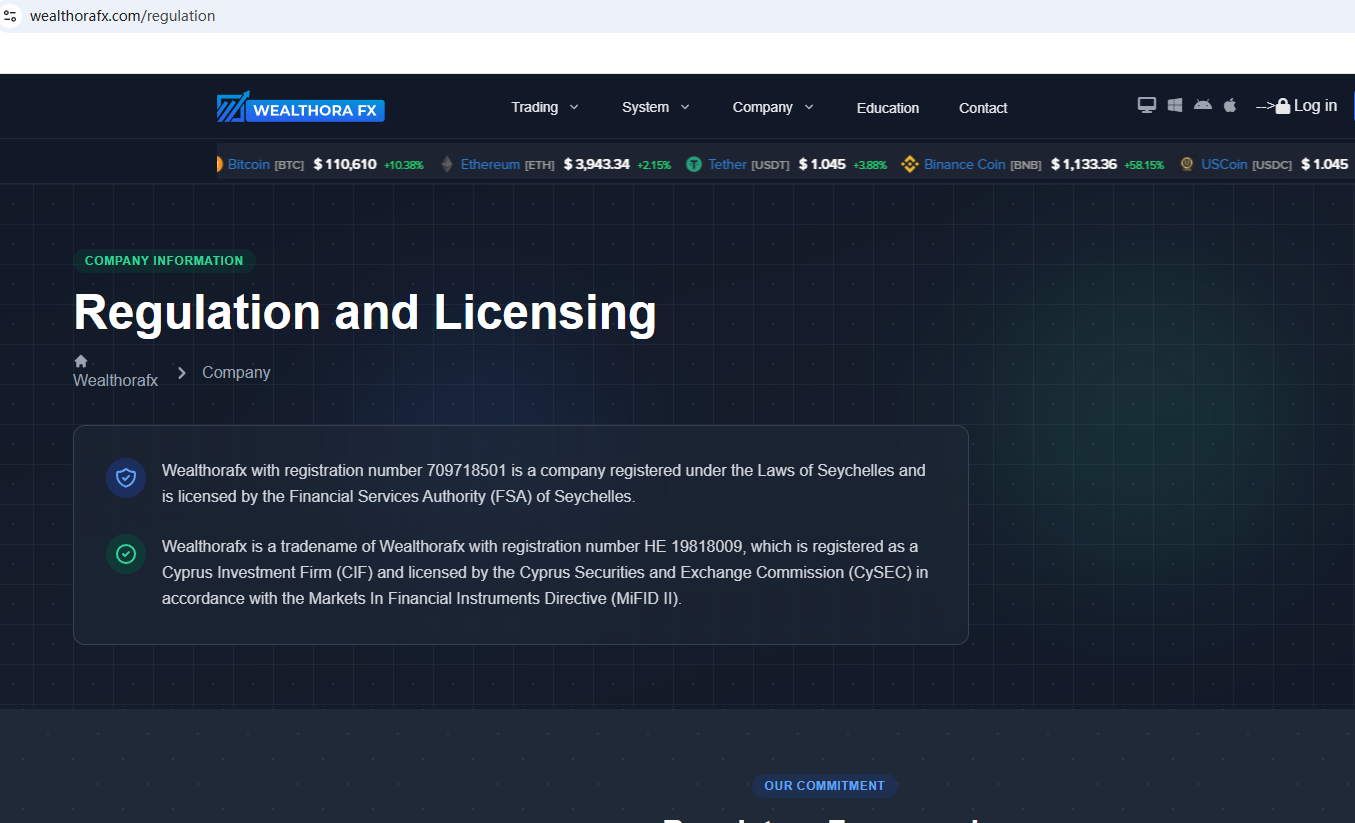The width and height of the screenshot is (1355, 823).
Task: Click the Wealthora FX logo
Action: click(301, 108)
